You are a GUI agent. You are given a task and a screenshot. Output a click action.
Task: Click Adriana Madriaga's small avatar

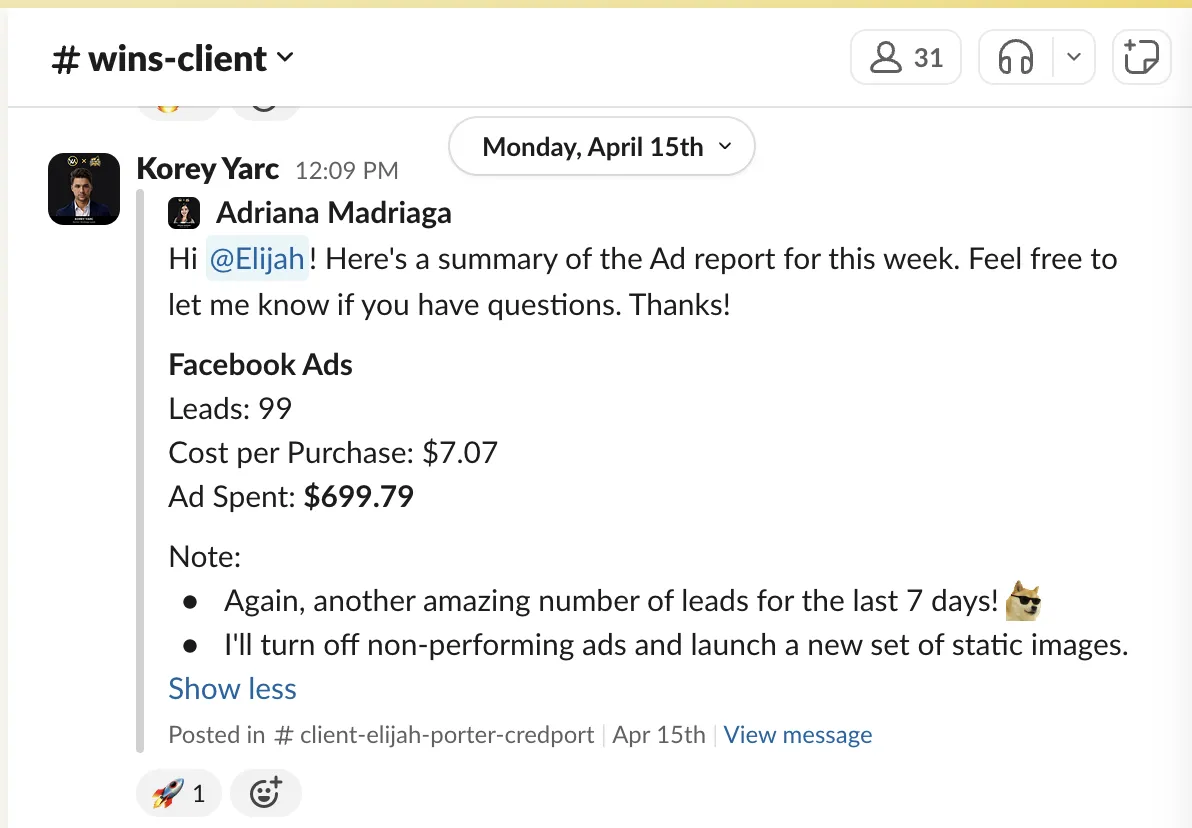tap(184, 213)
